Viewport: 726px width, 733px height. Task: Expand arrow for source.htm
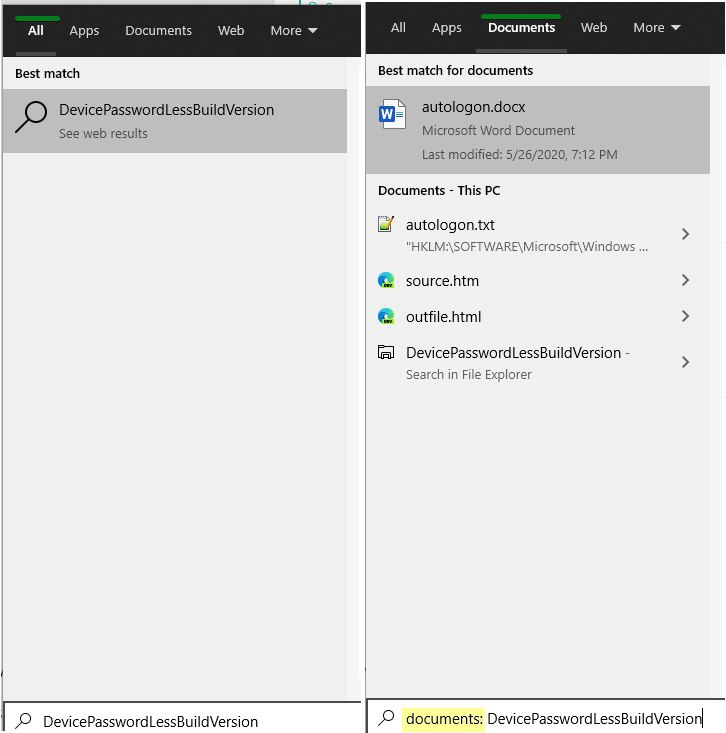(685, 280)
